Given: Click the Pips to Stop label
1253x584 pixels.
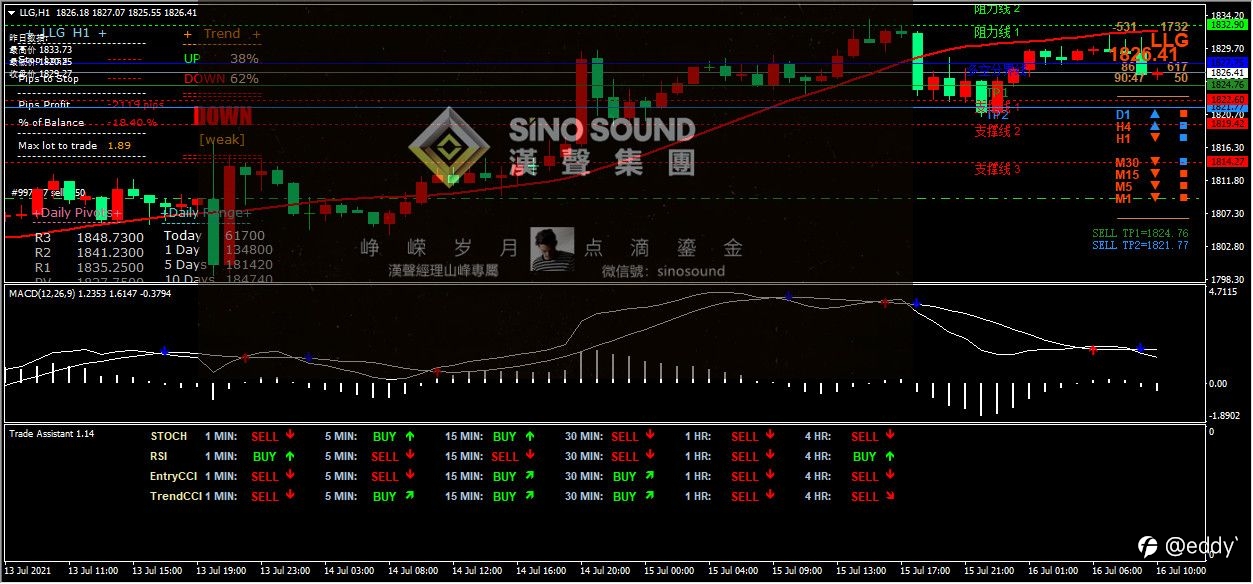Looking at the screenshot, I should pos(49,78).
